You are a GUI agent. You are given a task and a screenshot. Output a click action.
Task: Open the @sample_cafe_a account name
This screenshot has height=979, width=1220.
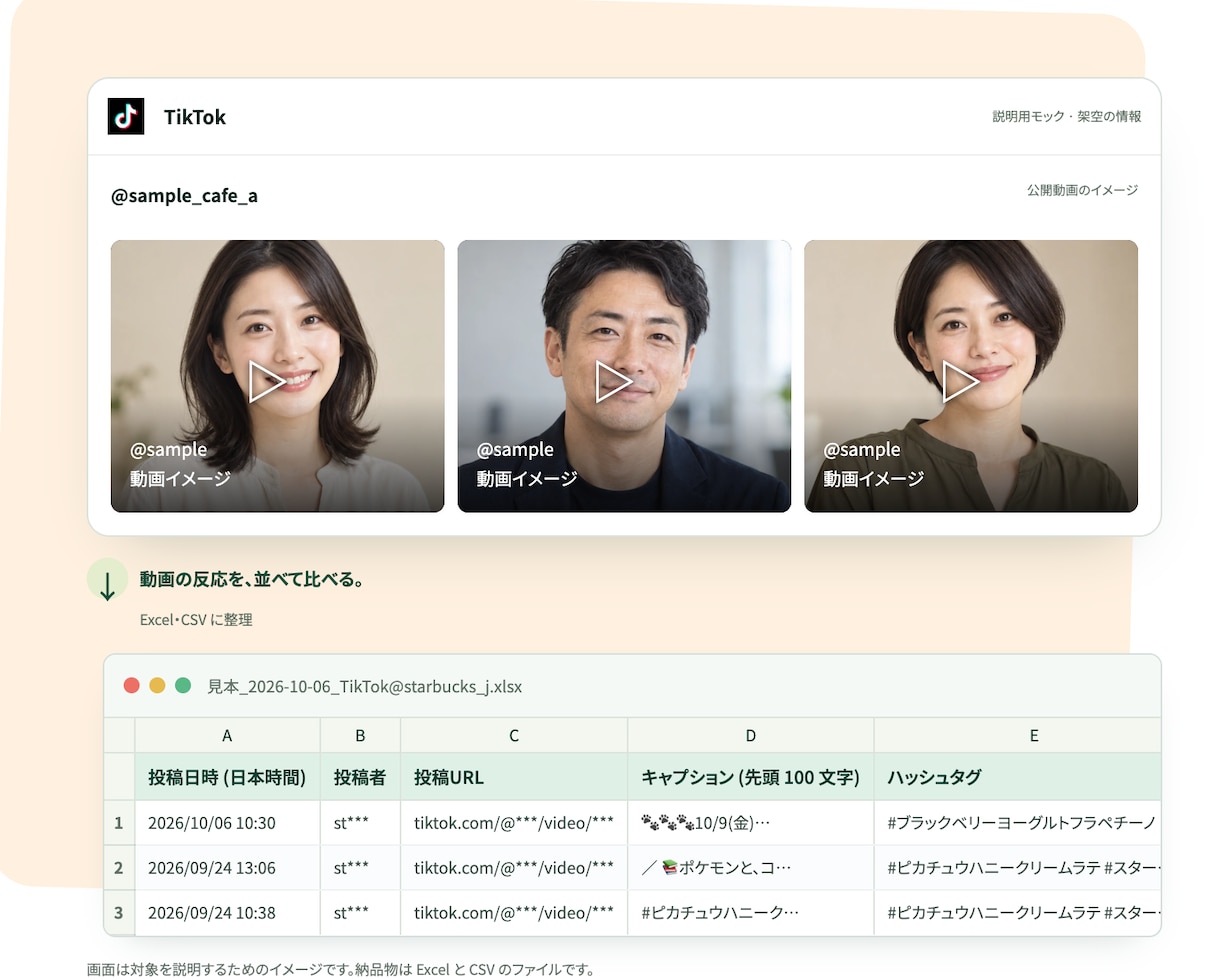184,196
